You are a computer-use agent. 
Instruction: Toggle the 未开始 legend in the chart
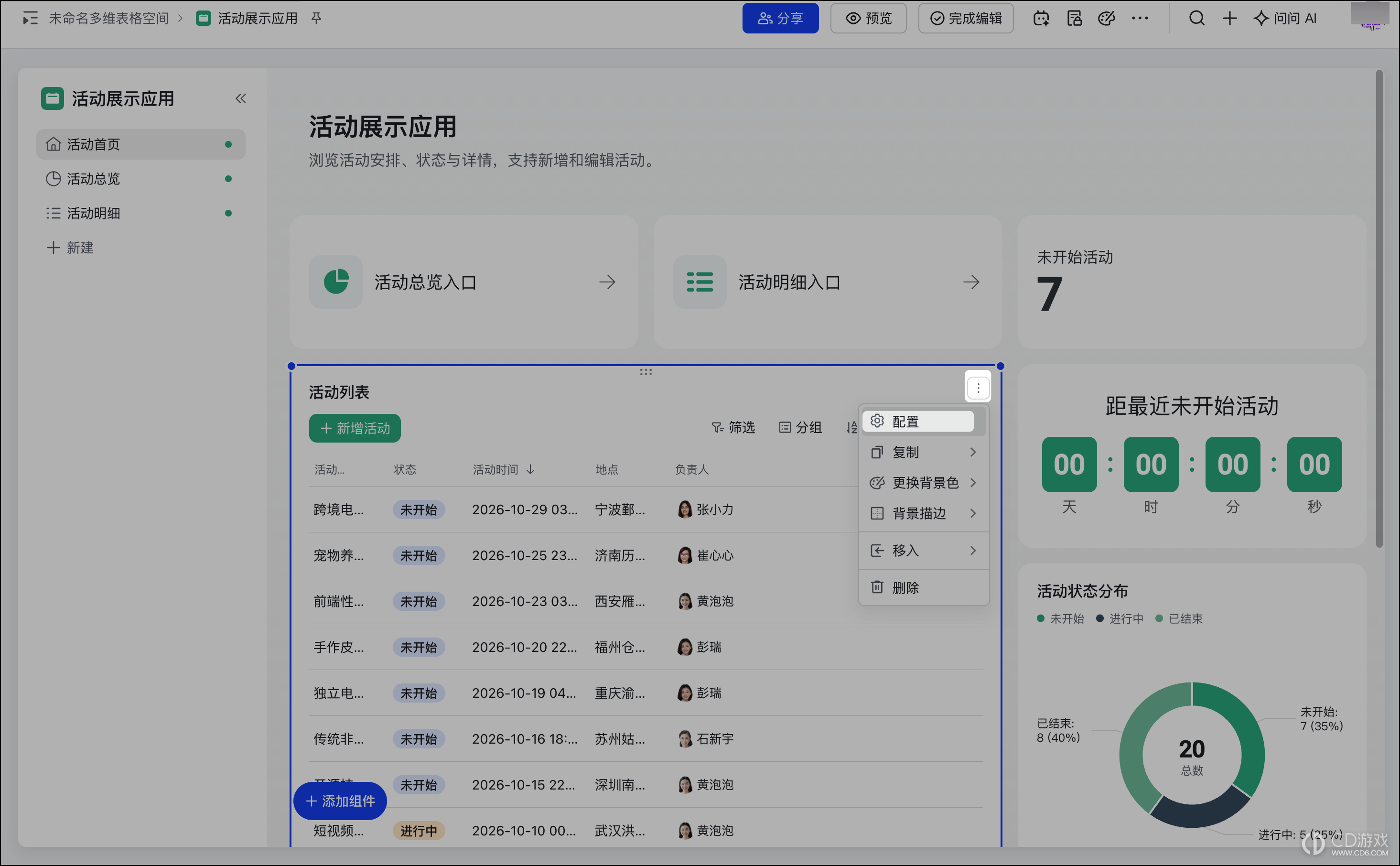point(1060,618)
